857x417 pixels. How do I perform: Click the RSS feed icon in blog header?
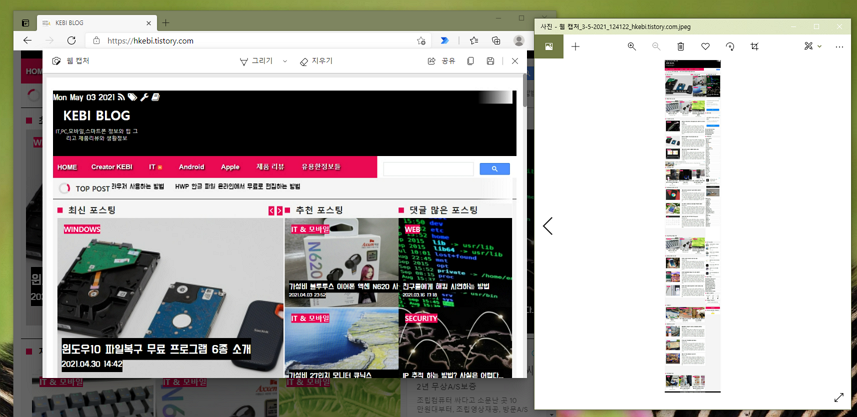(121, 97)
